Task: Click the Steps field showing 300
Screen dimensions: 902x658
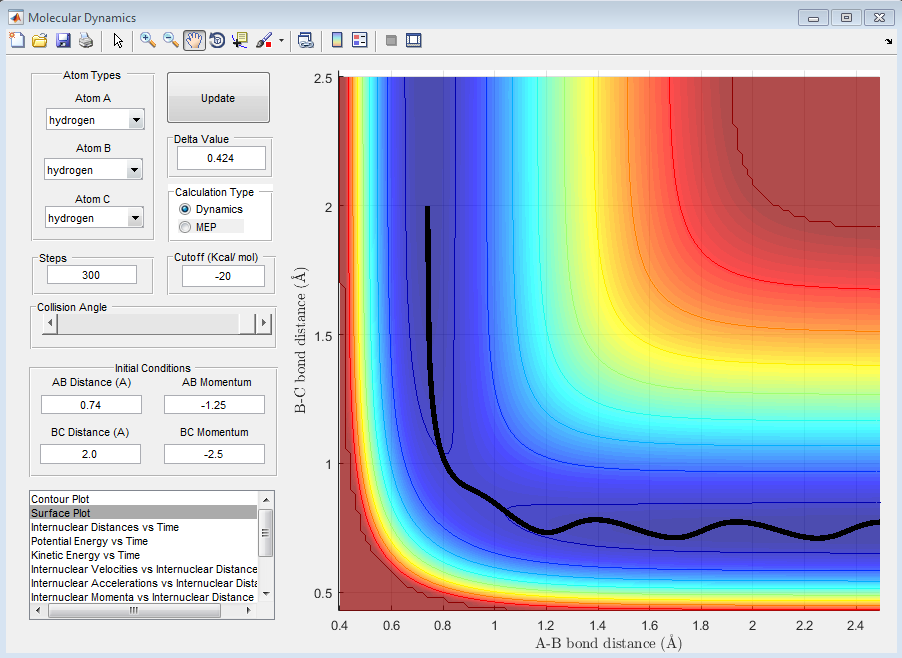Action: [91, 275]
